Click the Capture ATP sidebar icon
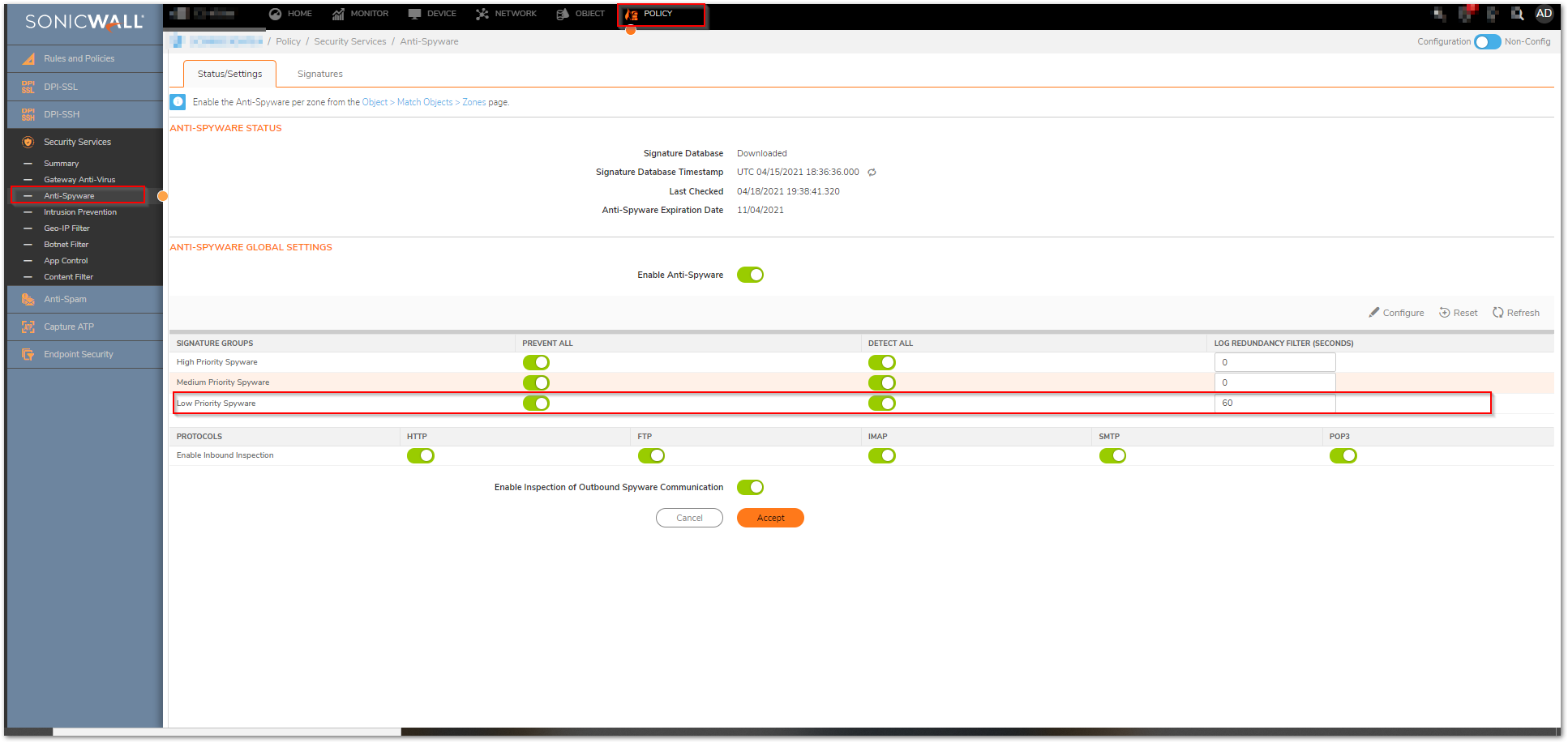Image resolution: width=1568 pixels, height=743 pixels. 28,327
